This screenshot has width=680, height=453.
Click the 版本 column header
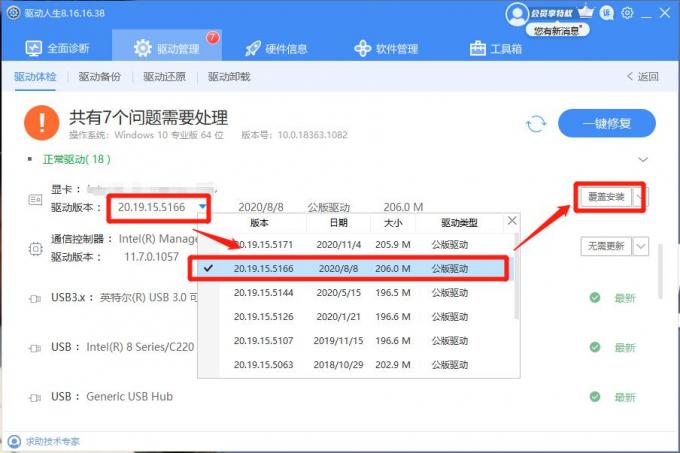259,223
